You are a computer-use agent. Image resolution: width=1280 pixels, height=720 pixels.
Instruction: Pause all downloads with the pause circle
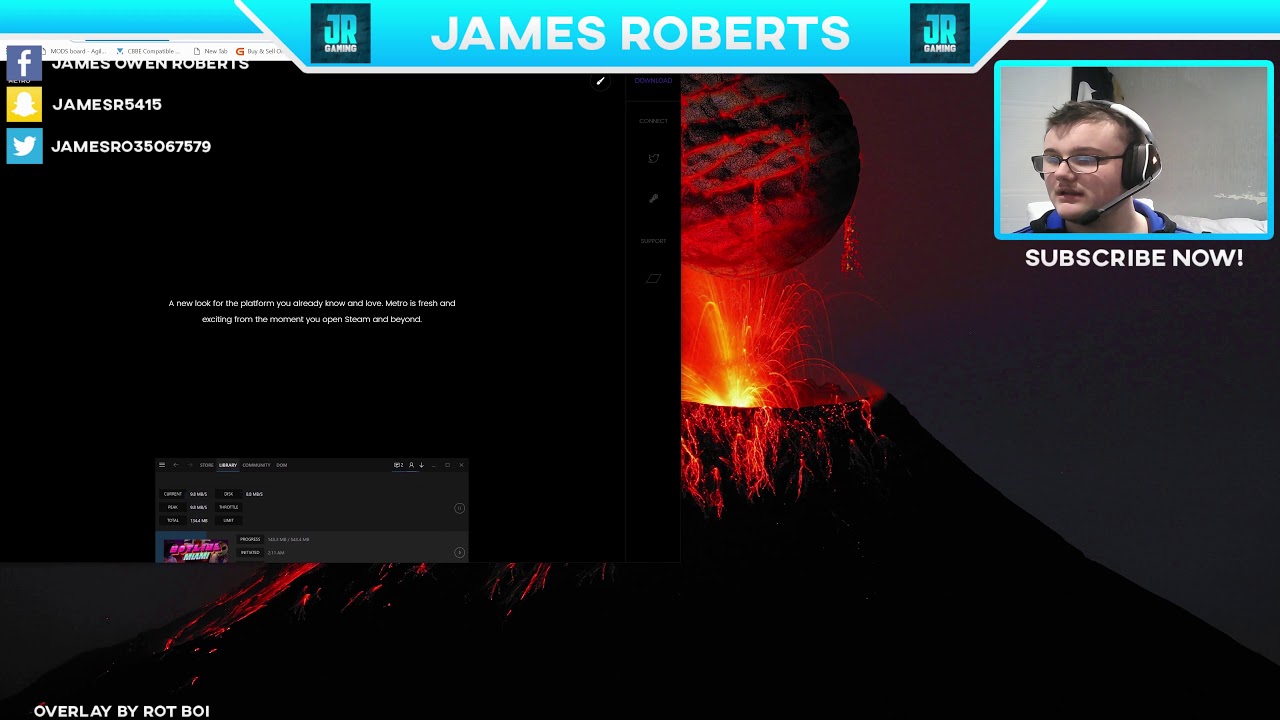(459, 508)
